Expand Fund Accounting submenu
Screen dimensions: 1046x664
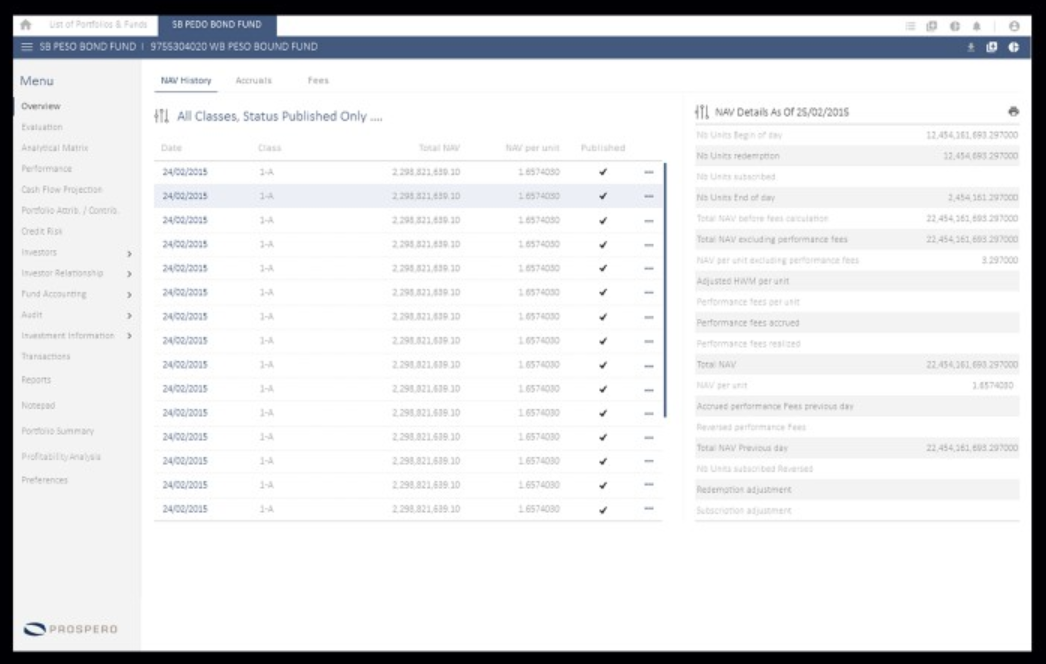pos(76,294)
